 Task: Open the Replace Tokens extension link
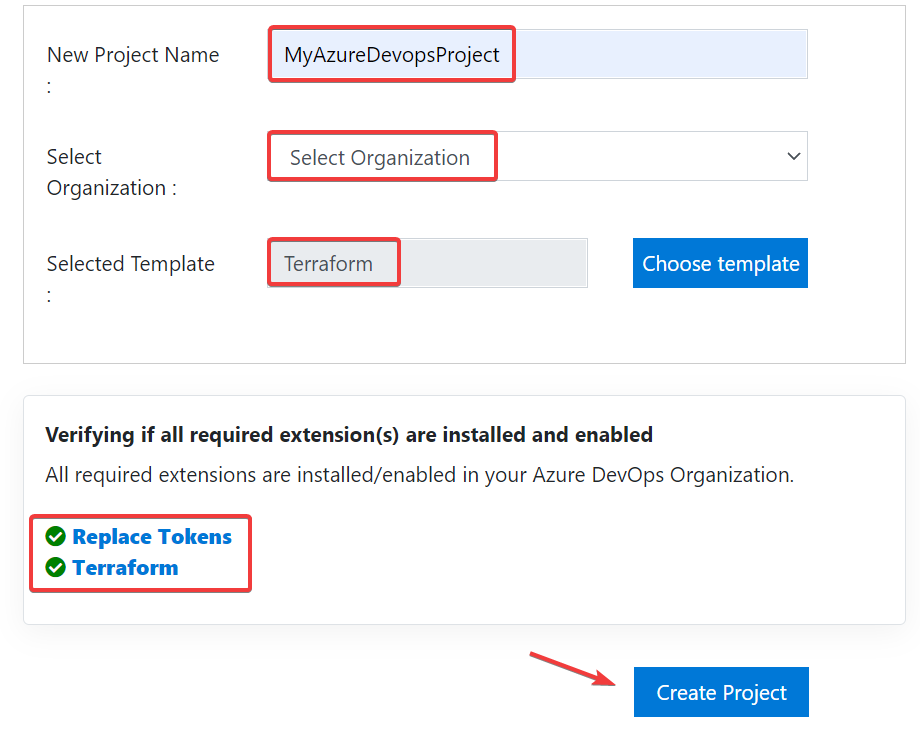(152, 537)
